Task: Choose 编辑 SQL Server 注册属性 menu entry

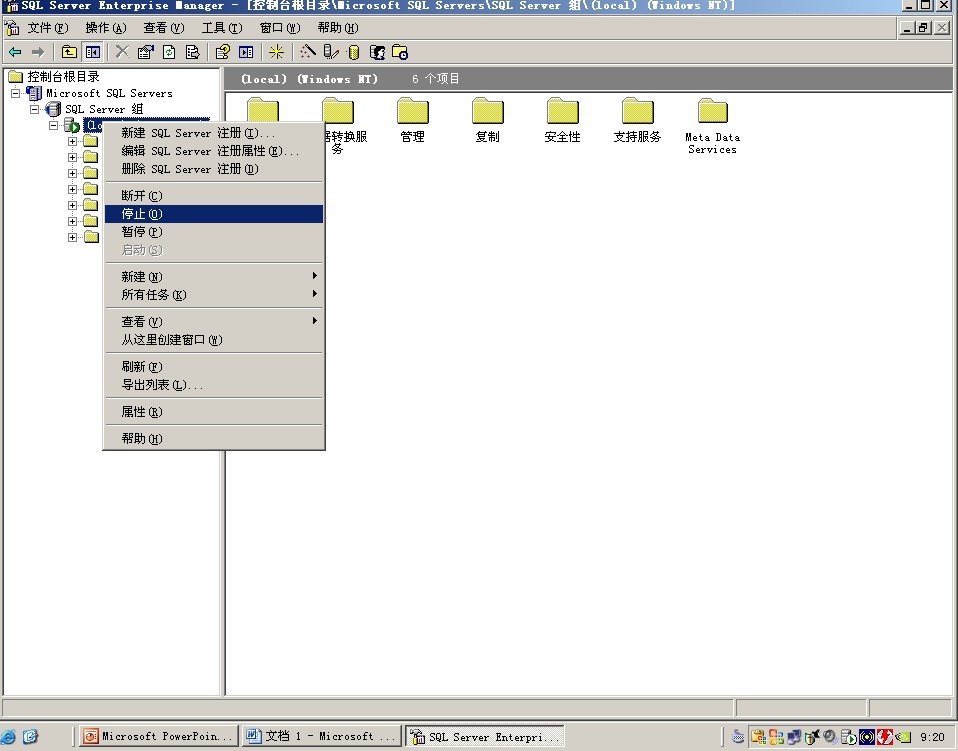Action: [x=214, y=151]
